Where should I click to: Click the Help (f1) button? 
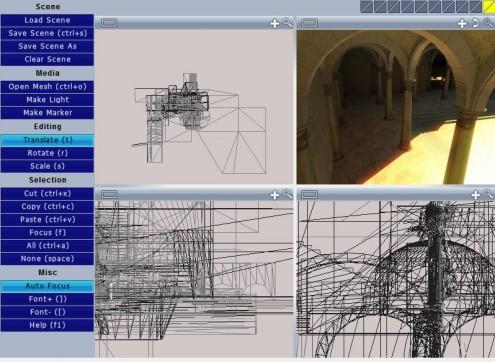(47, 325)
